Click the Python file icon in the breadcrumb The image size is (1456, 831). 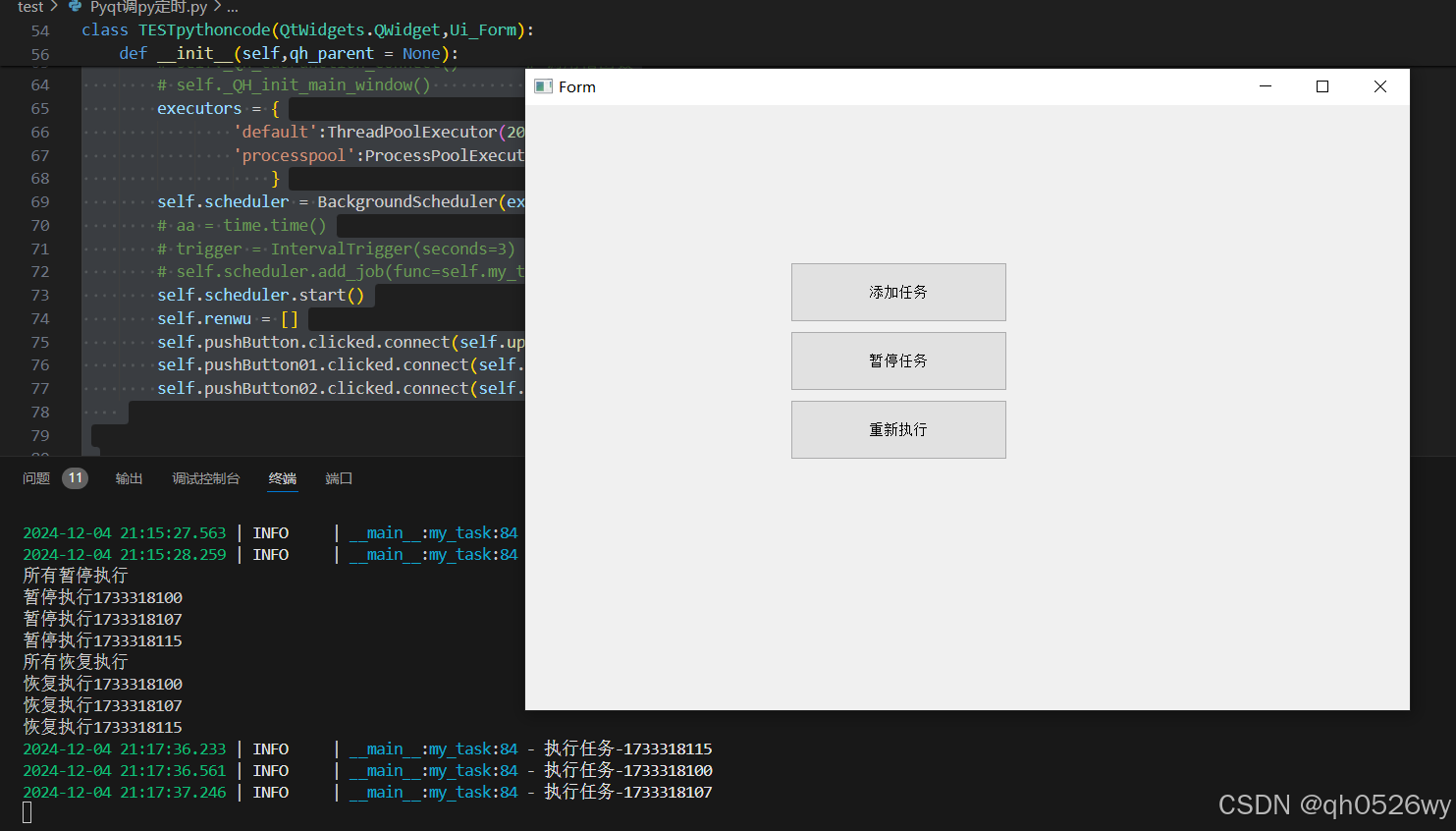[x=77, y=7]
